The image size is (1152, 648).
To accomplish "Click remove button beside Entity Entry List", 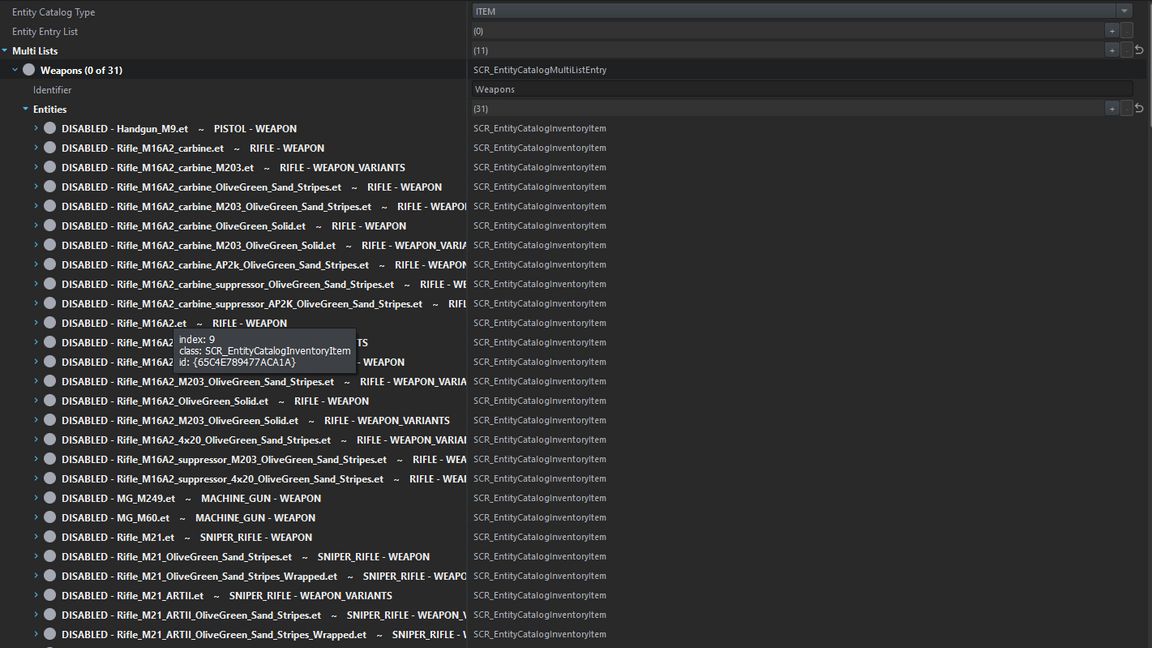I will (1126, 31).
